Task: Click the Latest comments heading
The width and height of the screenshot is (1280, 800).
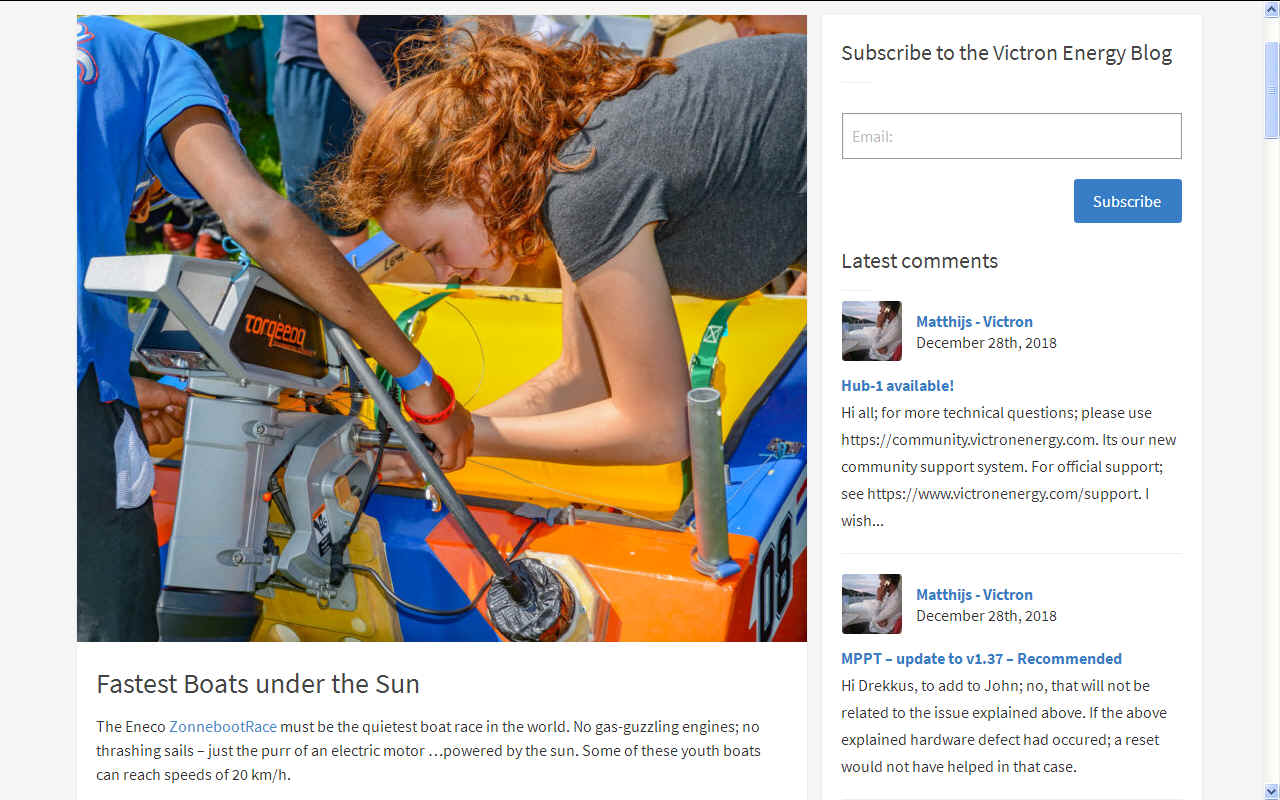Action: pyautogui.click(x=919, y=261)
